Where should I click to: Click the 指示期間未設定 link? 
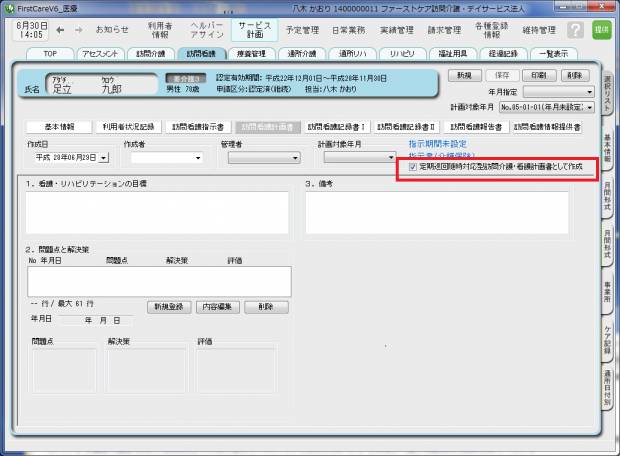[435, 144]
